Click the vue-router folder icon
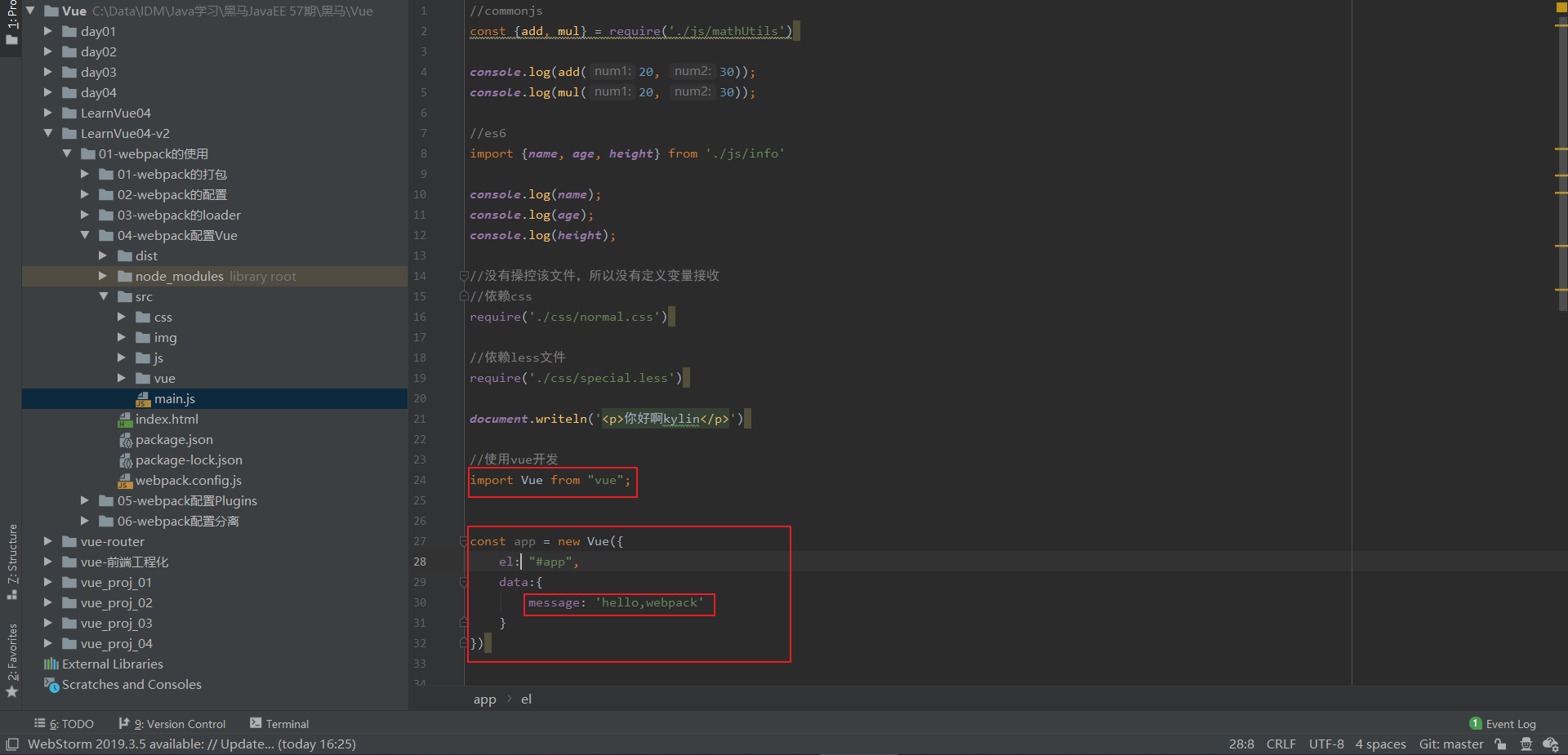The height and width of the screenshot is (755, 1568). 69,542
